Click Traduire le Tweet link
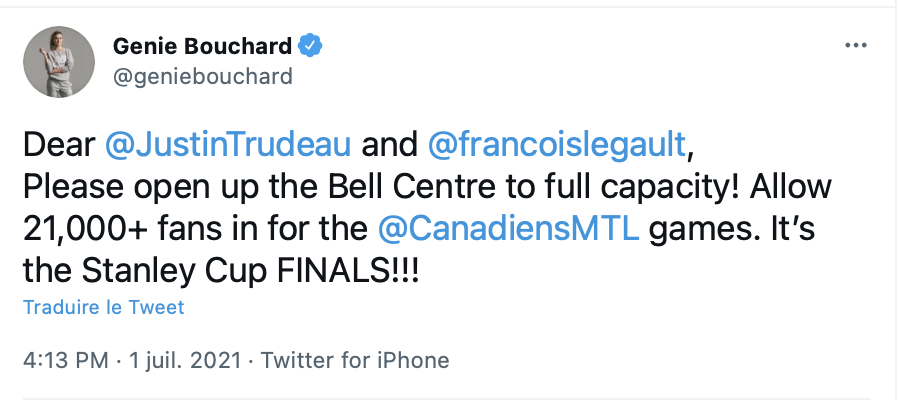900x400 pixels. pos(104,307)
